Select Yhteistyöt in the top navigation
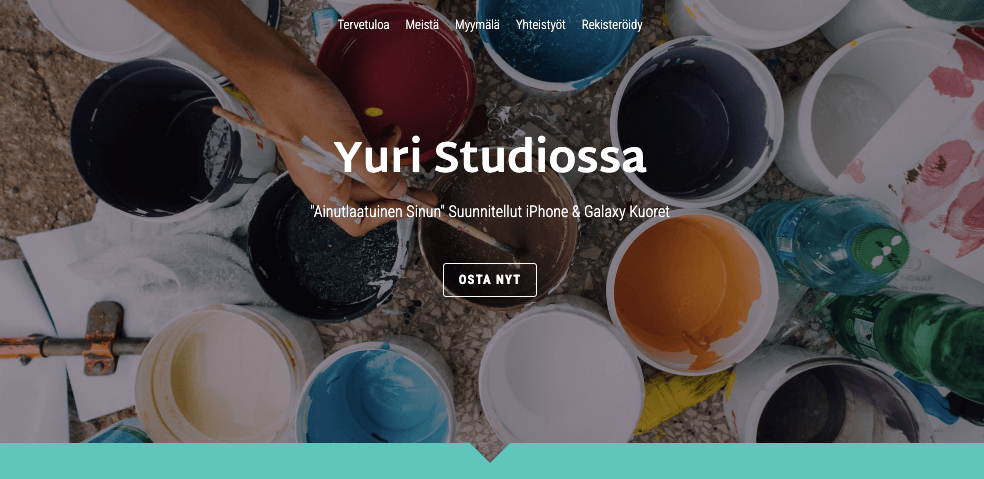Viewport: 984px width, 479px height. tap(540, 25)
